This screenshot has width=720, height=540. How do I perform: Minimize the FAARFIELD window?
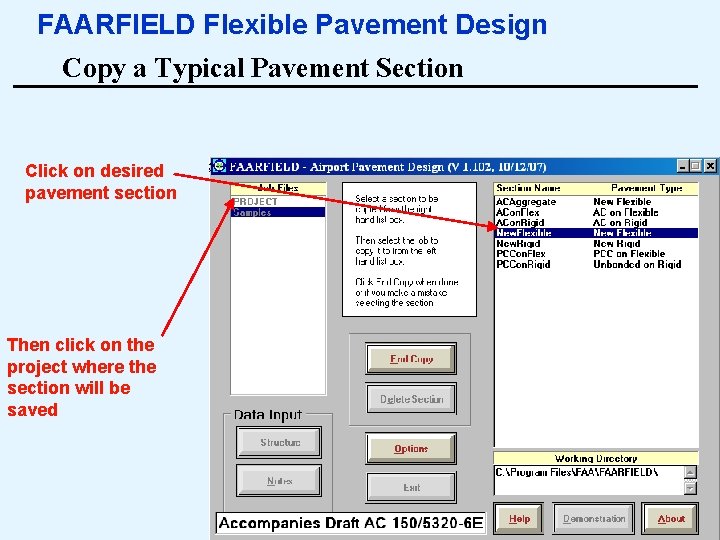coord(683,166)
